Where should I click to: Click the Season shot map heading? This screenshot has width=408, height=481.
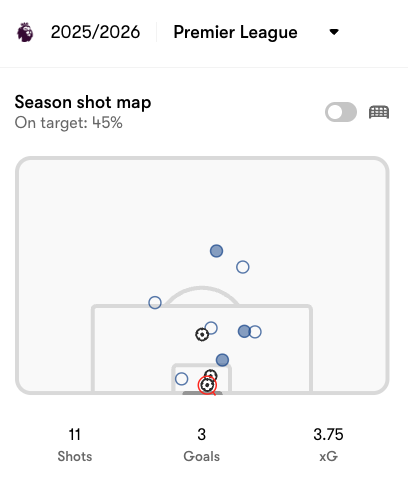coord(83,102)
